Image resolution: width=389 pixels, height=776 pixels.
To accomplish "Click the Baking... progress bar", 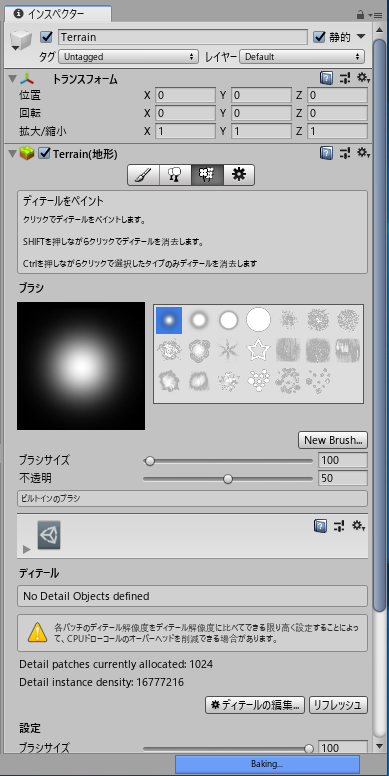I will 267,764.
